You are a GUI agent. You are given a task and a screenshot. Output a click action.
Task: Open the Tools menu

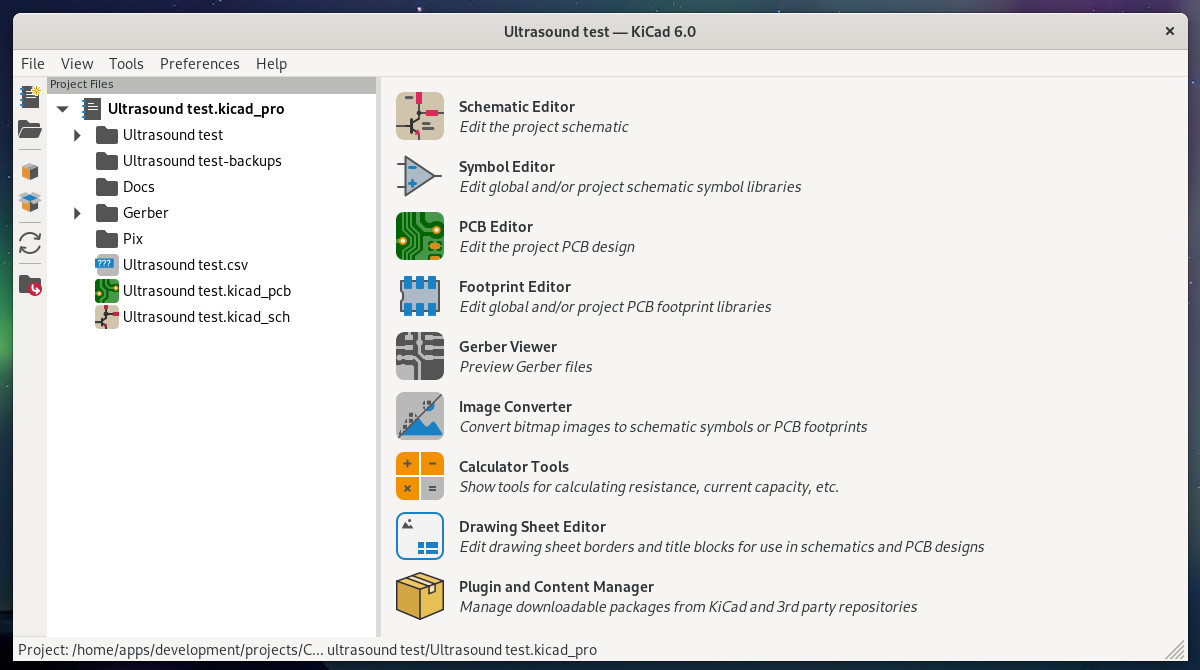(126, 63)
